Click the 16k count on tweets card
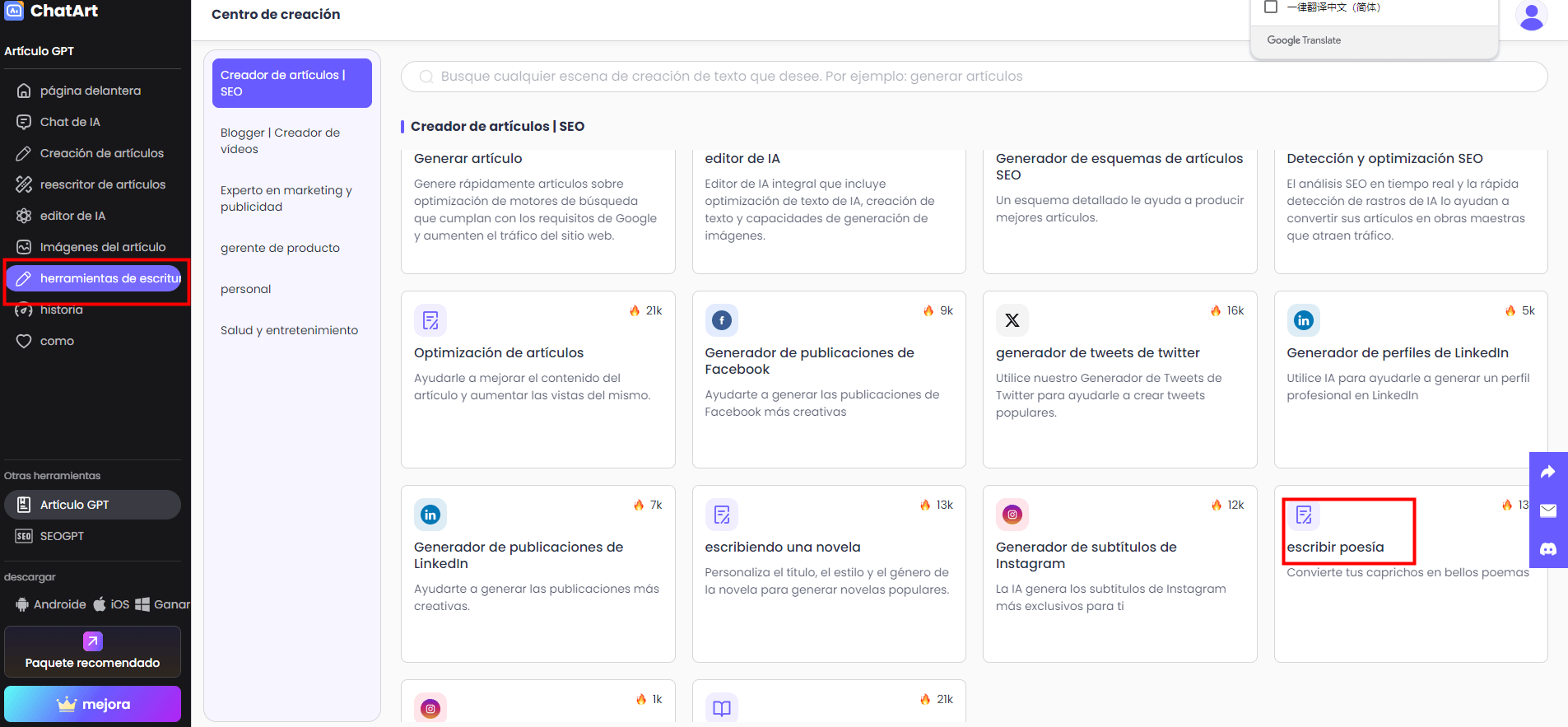This screenshot has width=1568, height=727. (x=1235, y=310)
